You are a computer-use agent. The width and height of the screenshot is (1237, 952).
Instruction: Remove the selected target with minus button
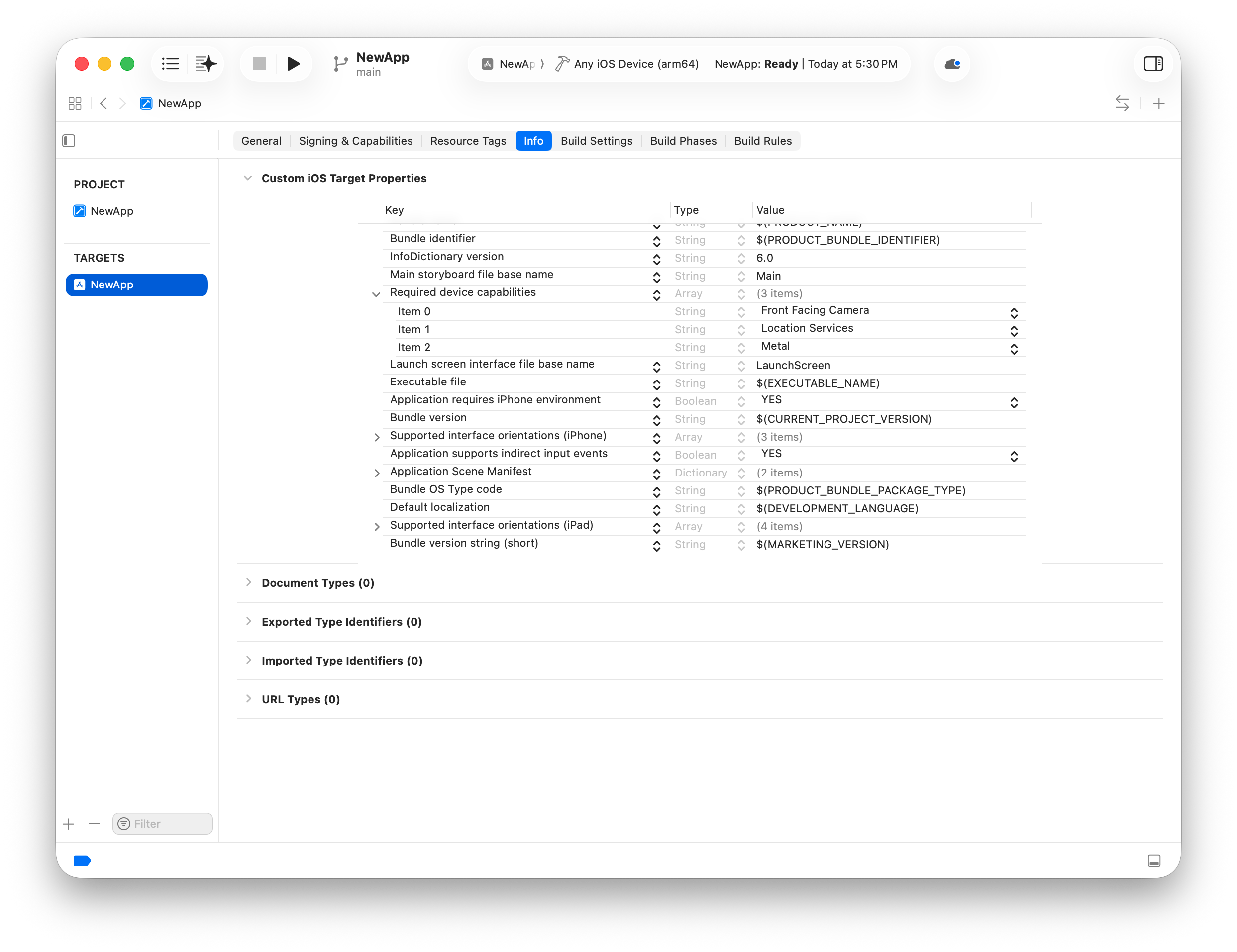[94, 824]
